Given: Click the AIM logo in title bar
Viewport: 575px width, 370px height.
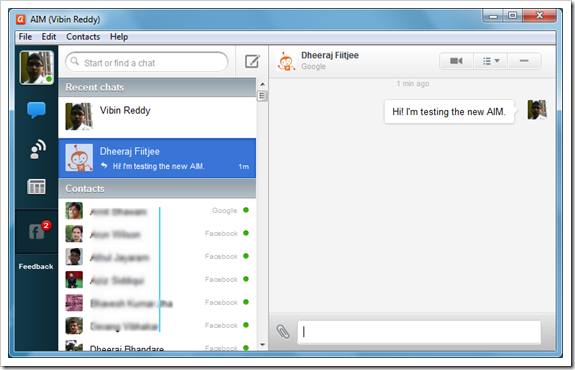Looking at the screenshot, I should pos(21,19).
